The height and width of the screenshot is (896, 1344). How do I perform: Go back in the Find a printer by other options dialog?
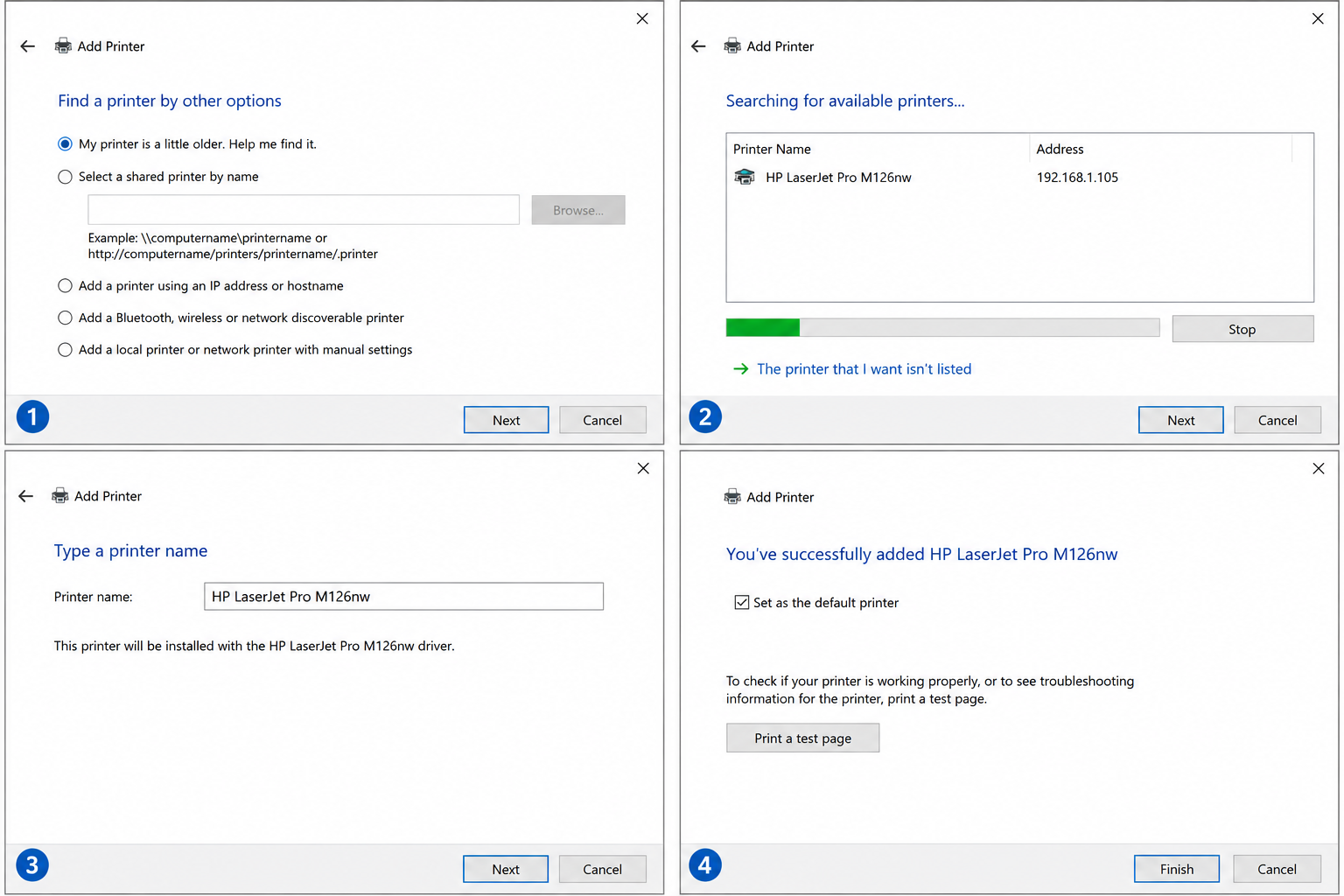click(28, 46)
